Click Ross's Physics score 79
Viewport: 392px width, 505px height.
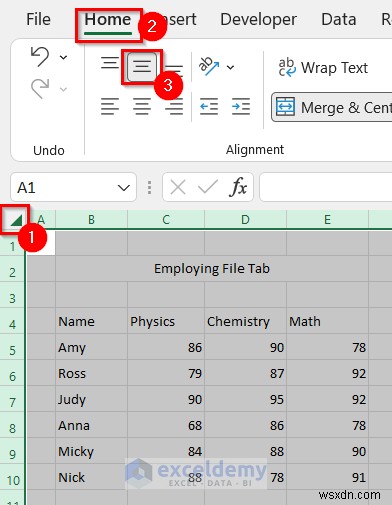tap(166, 373)
